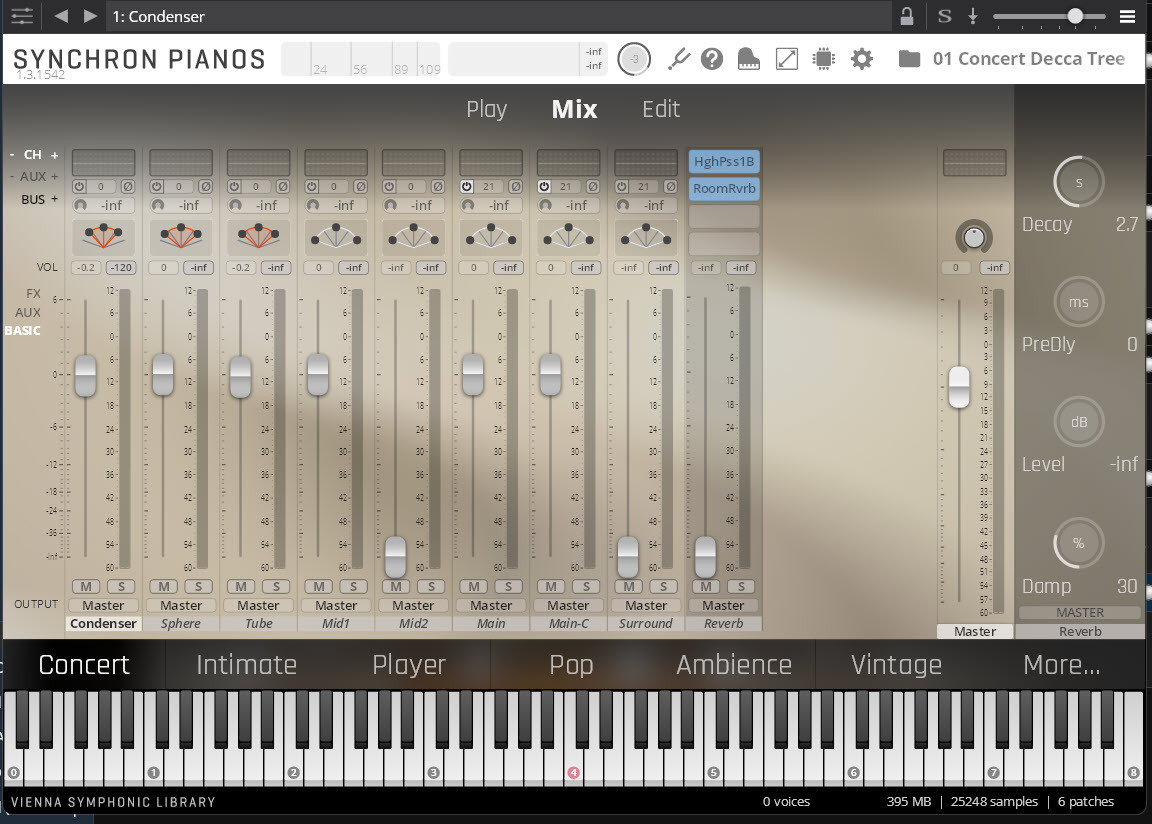Click the Decay knob in reverb panel
1152x824 pixels.
(x=1079, y=182)
